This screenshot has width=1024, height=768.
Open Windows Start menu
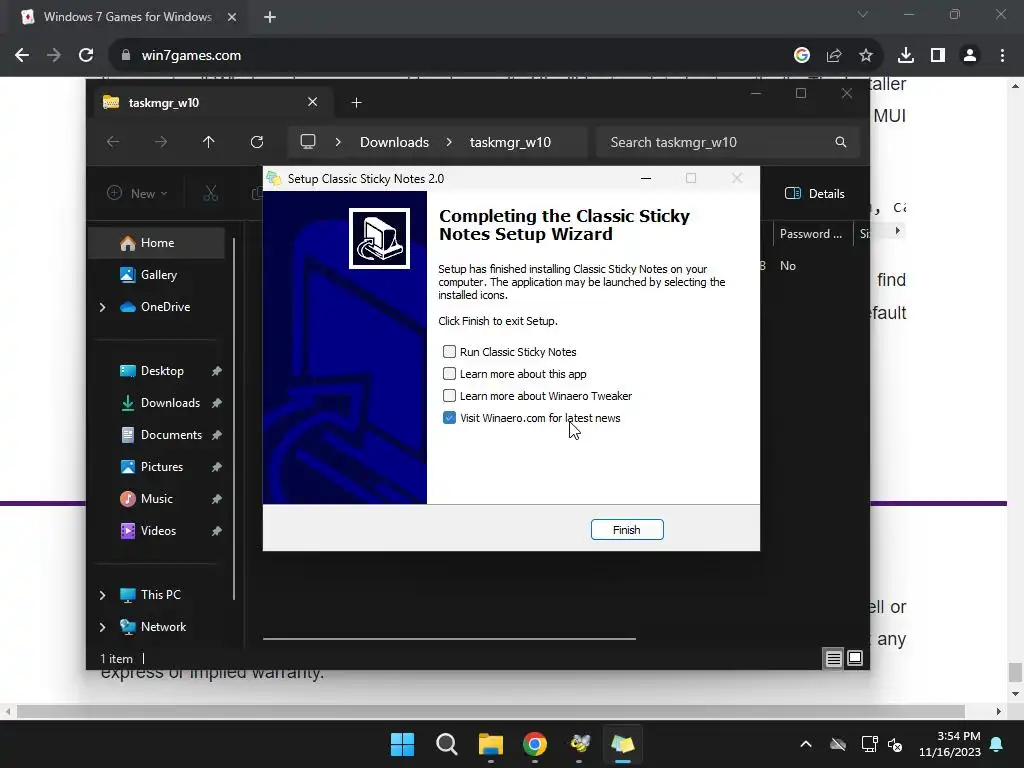tap(402, 744)
